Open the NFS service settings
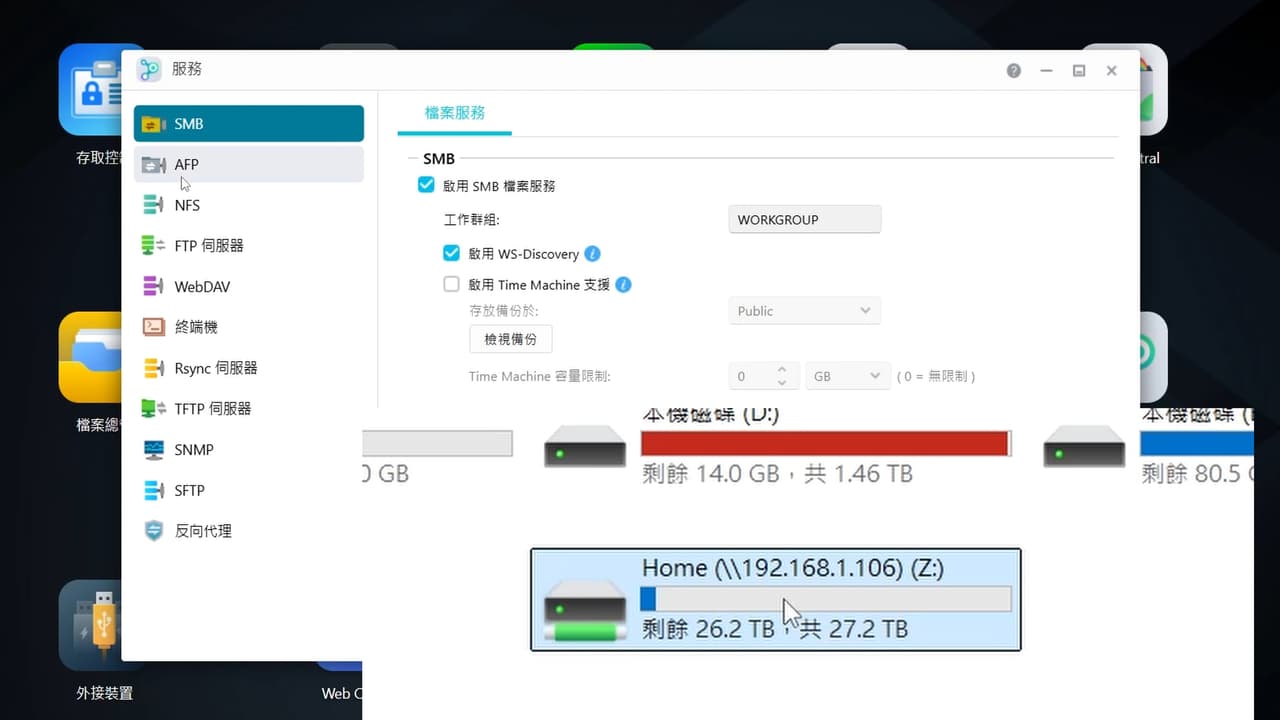 (248, 205)
